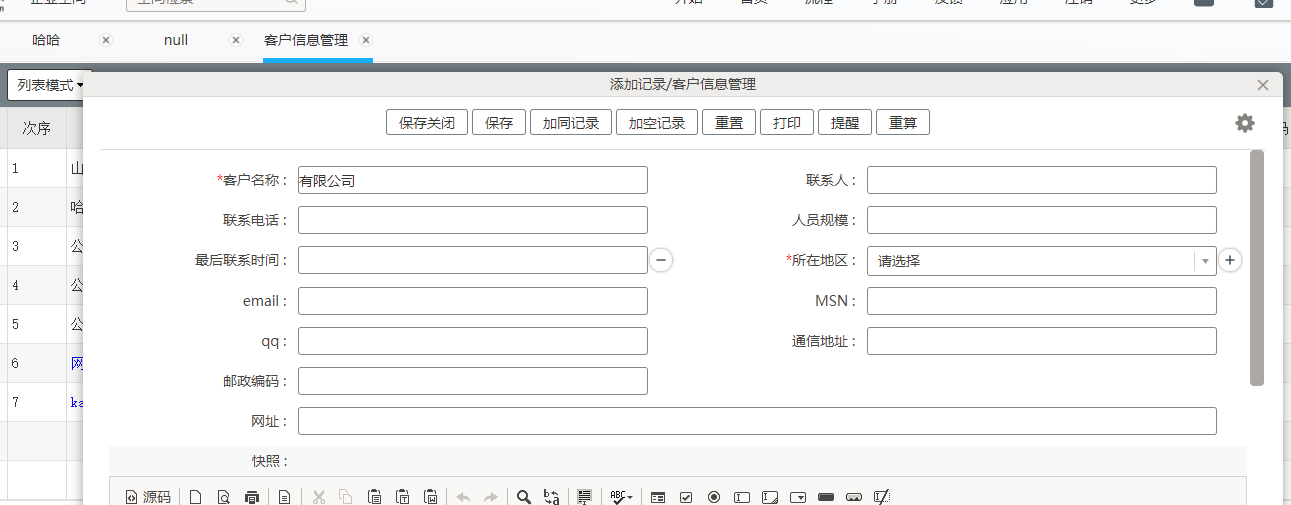Screen dimensions: 1291x505
Task: Toggle source code view 源码 in editor
Action: pos(147,496)
